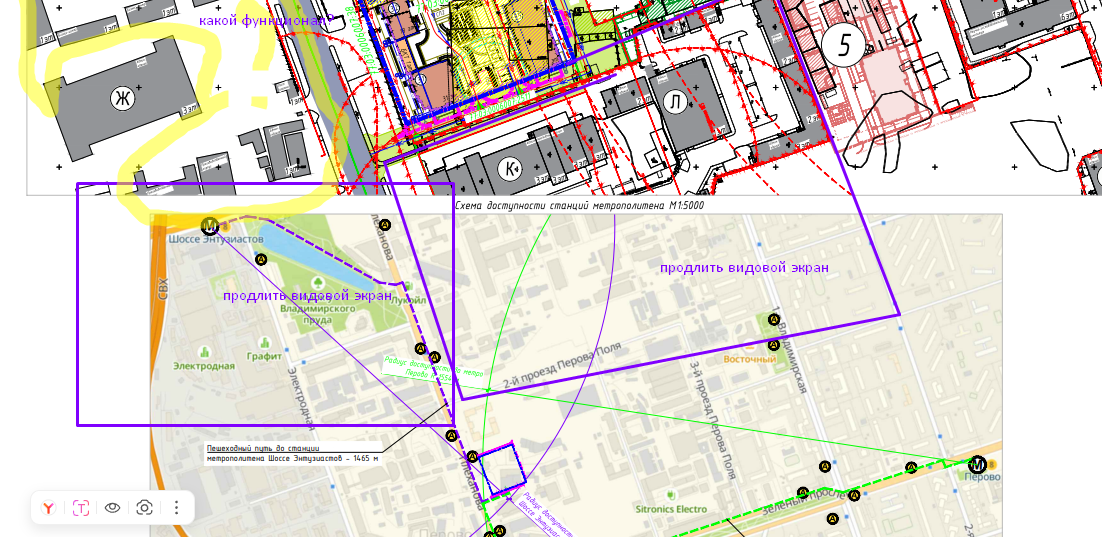The height and width of the screenshot is (559, 1102).
Task: Open the three-dots more options menu
Action: (x=176, y=508)
